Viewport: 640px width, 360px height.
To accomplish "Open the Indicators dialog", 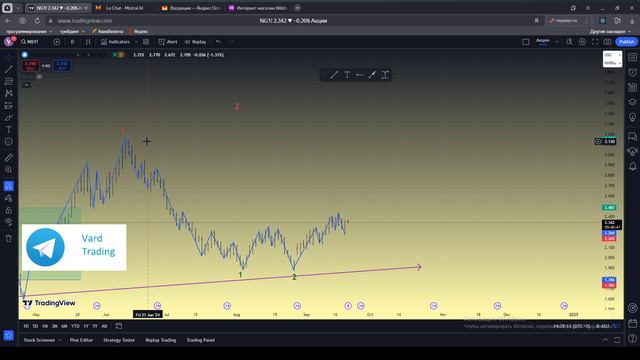I will (115, 42).
